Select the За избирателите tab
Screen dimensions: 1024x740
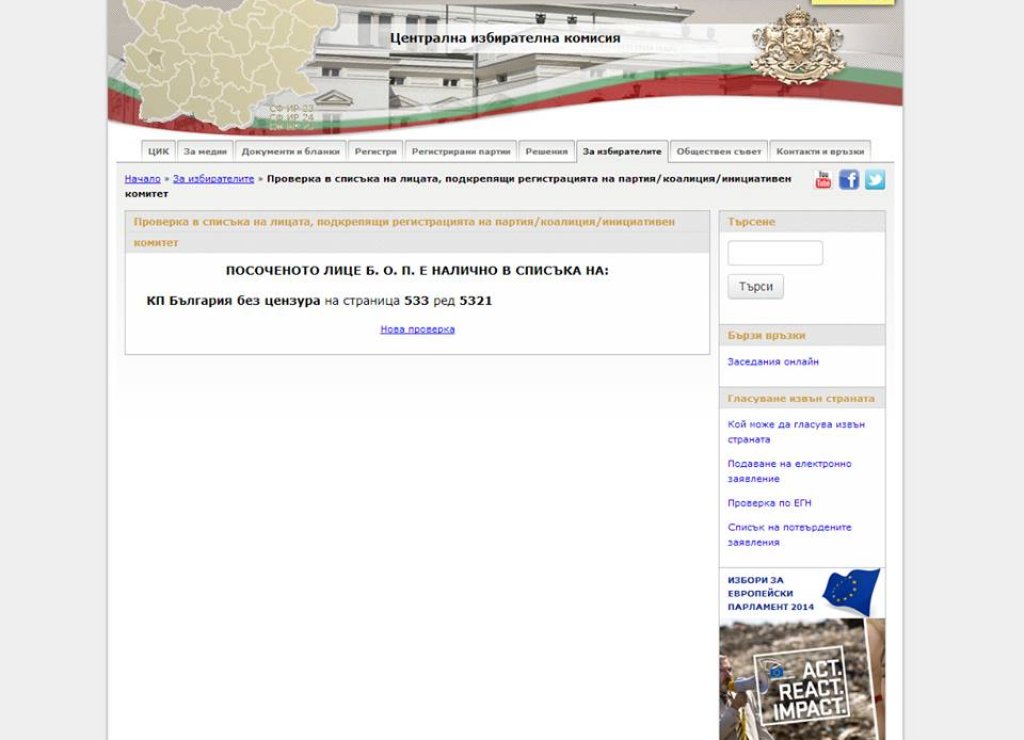(x=622, y=152)
